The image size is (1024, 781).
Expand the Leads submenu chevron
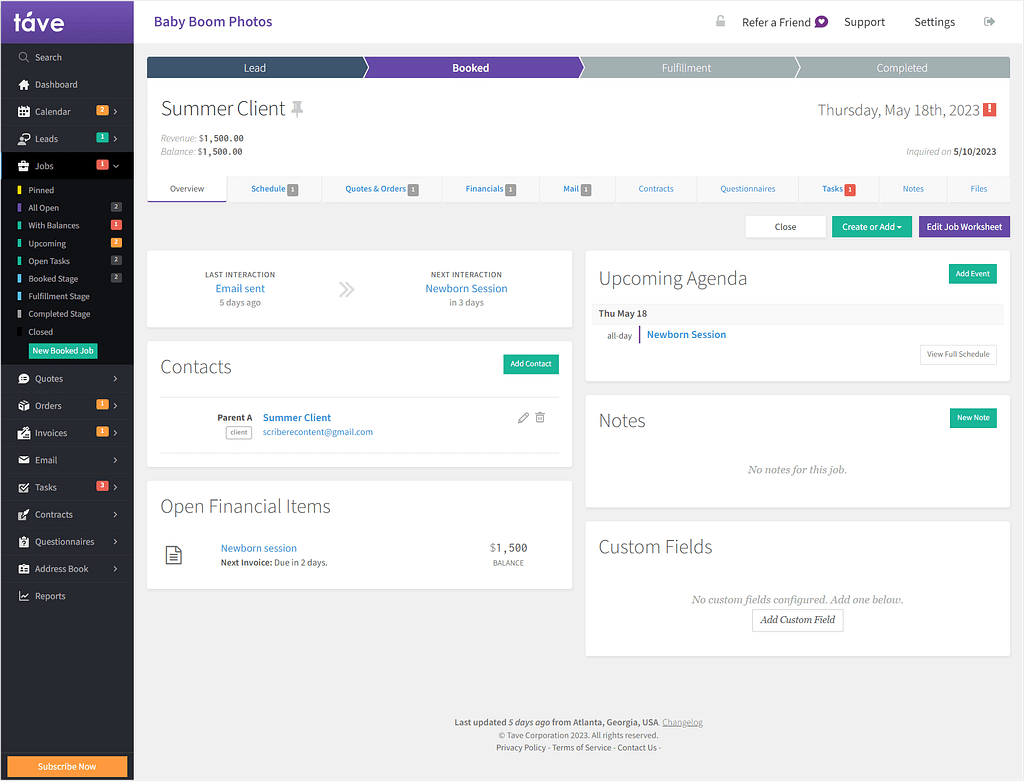coord(116,138)
